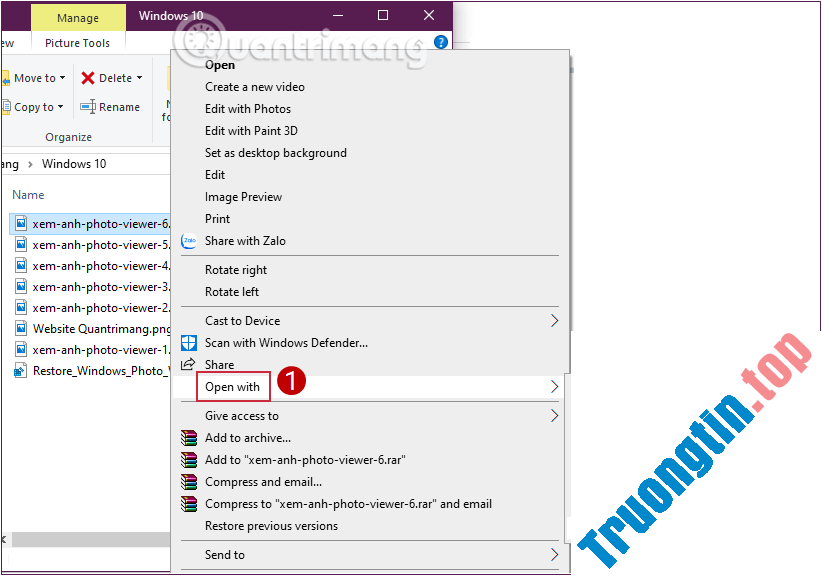Click the Windows Defender shield icon

(x=189, y=342)
